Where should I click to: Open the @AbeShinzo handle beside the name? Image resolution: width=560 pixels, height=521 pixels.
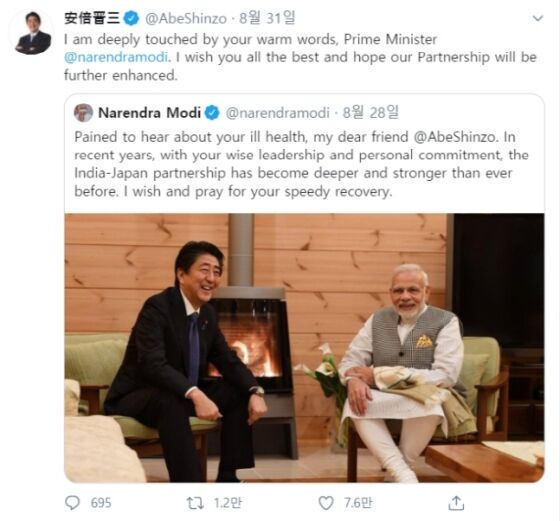(185, 18)
